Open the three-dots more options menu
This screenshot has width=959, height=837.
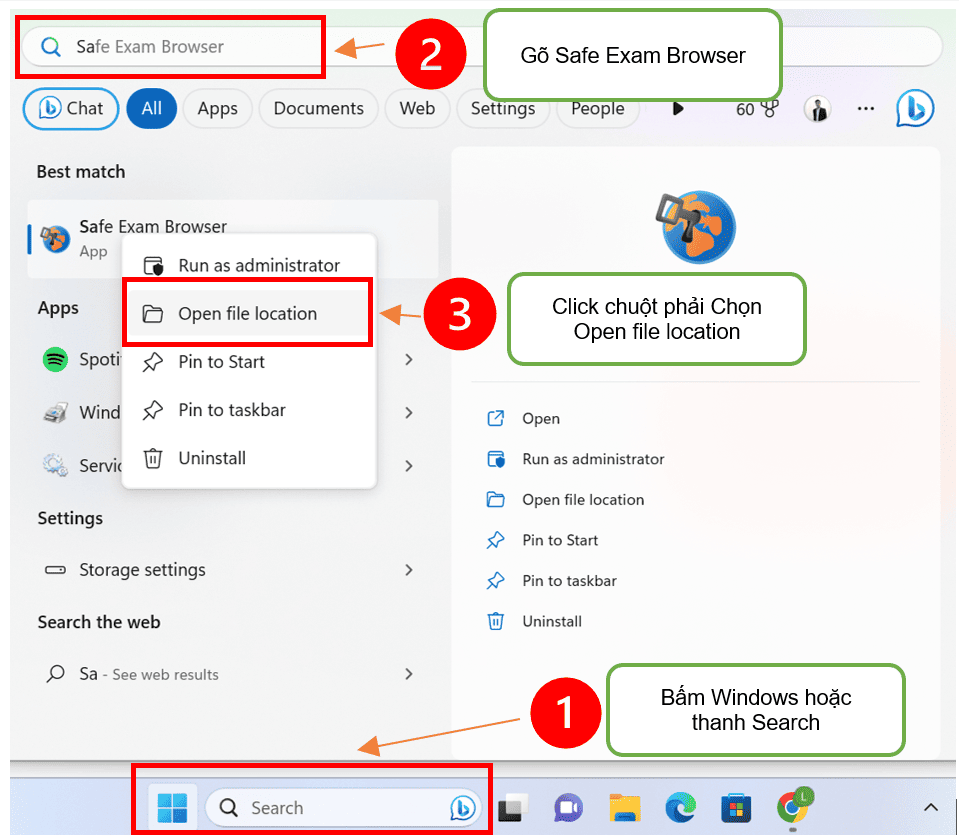tap(866, 109)
